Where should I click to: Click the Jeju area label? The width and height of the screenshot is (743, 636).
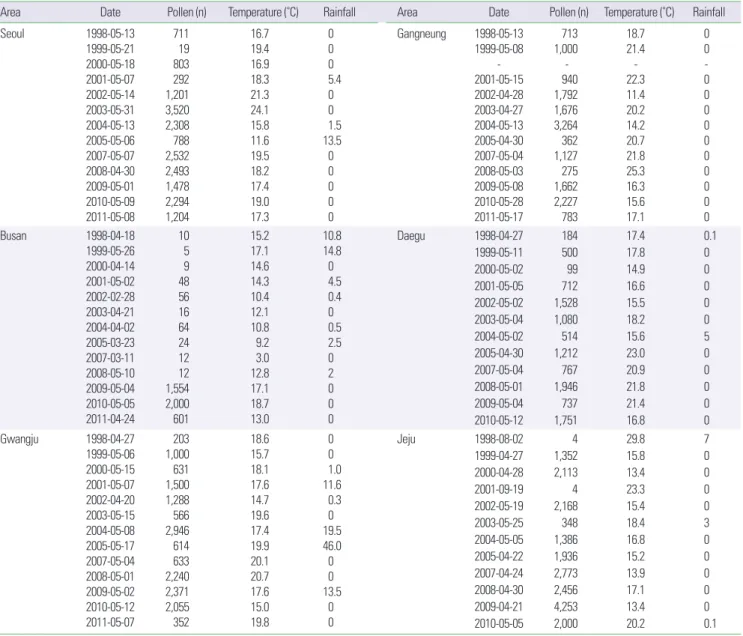click(x=406, y=439)
